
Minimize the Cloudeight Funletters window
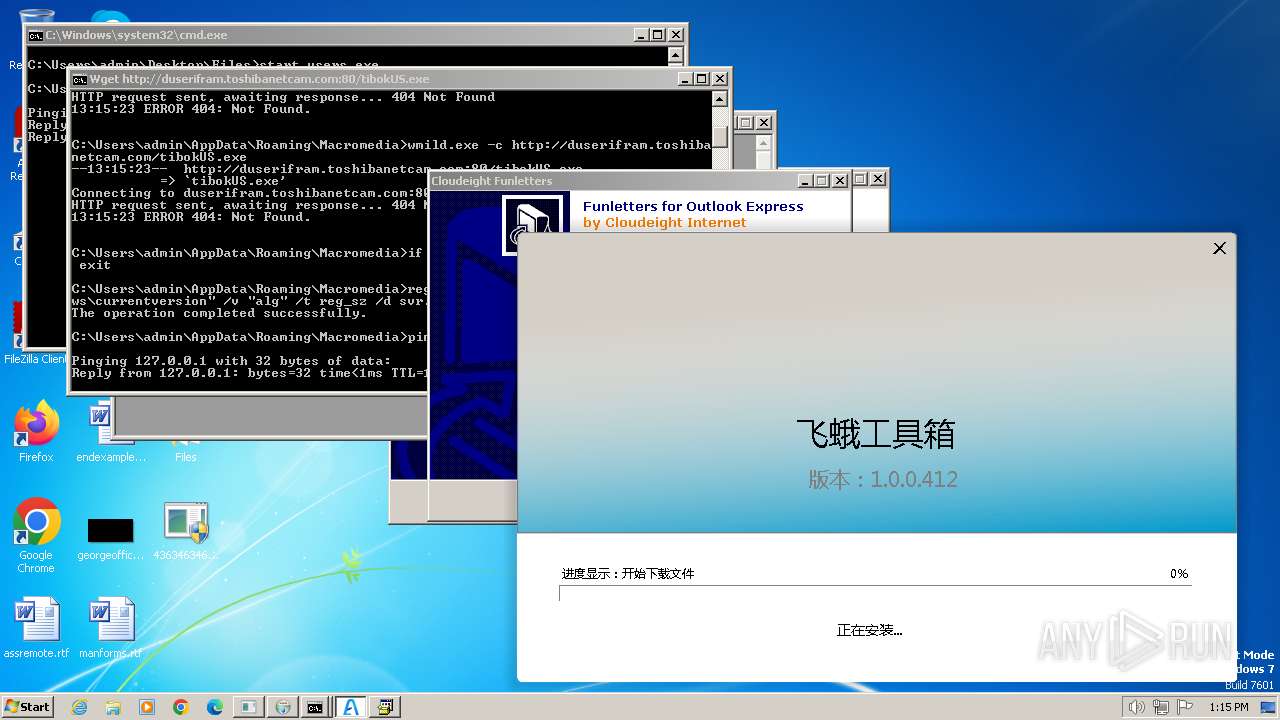tap(804, 181)
